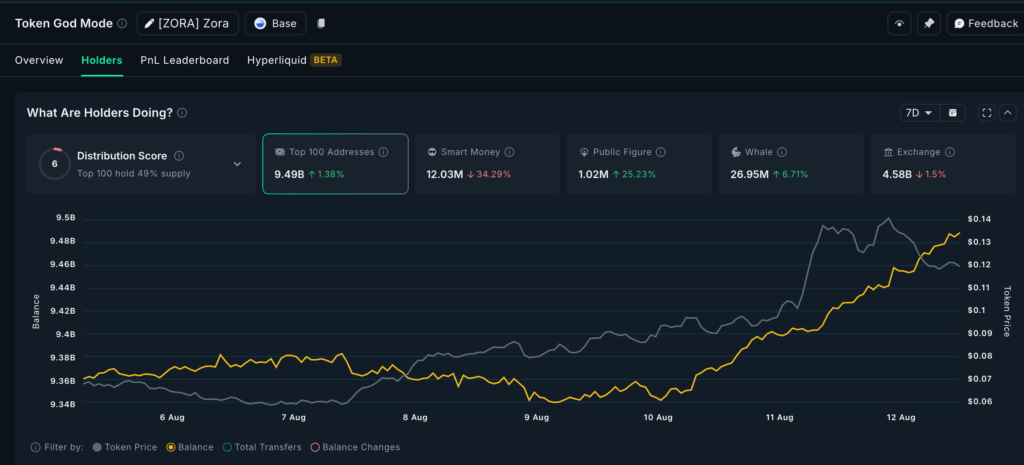Collapse the What Are Holders Doing panel
This screenshot has width=1024, height=465.
pyautogui.click(x=1007, y=113)
